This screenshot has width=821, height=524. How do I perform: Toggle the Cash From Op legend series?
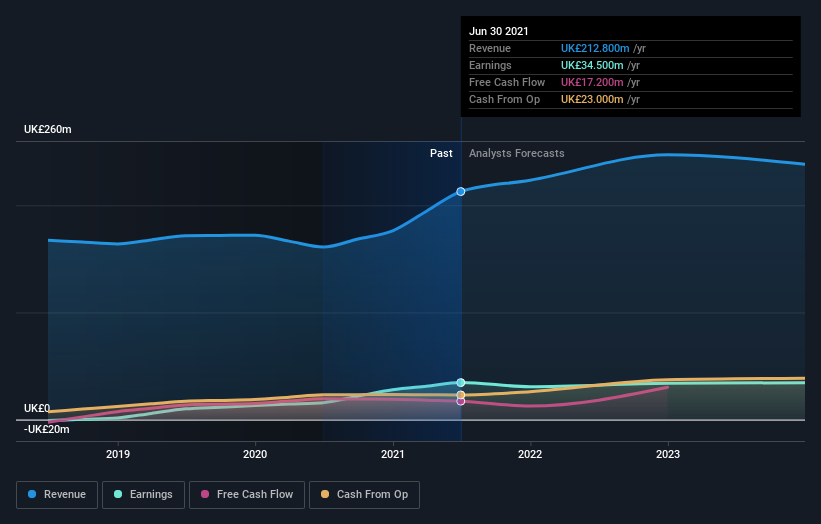click(364, 495)
